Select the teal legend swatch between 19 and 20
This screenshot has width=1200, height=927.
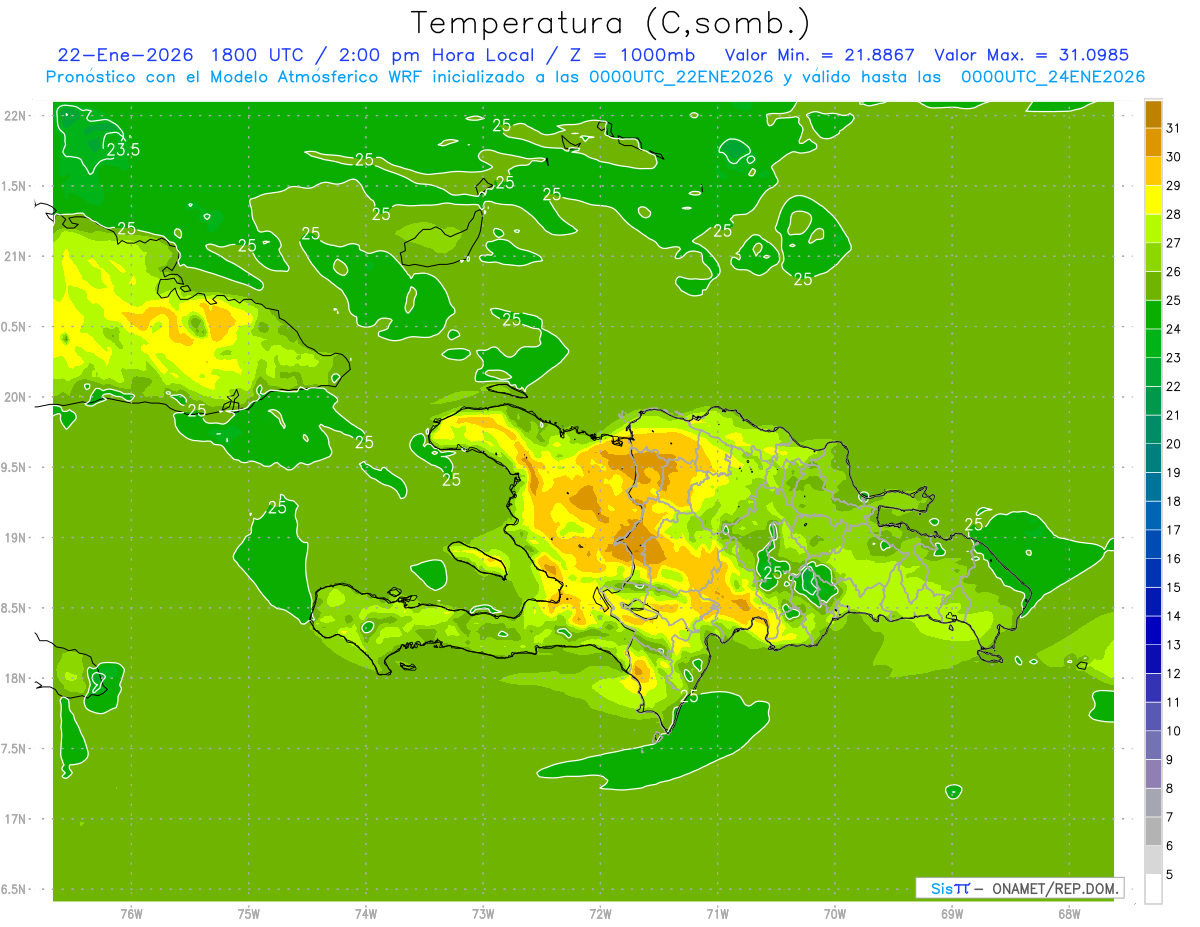point(1153,459)
